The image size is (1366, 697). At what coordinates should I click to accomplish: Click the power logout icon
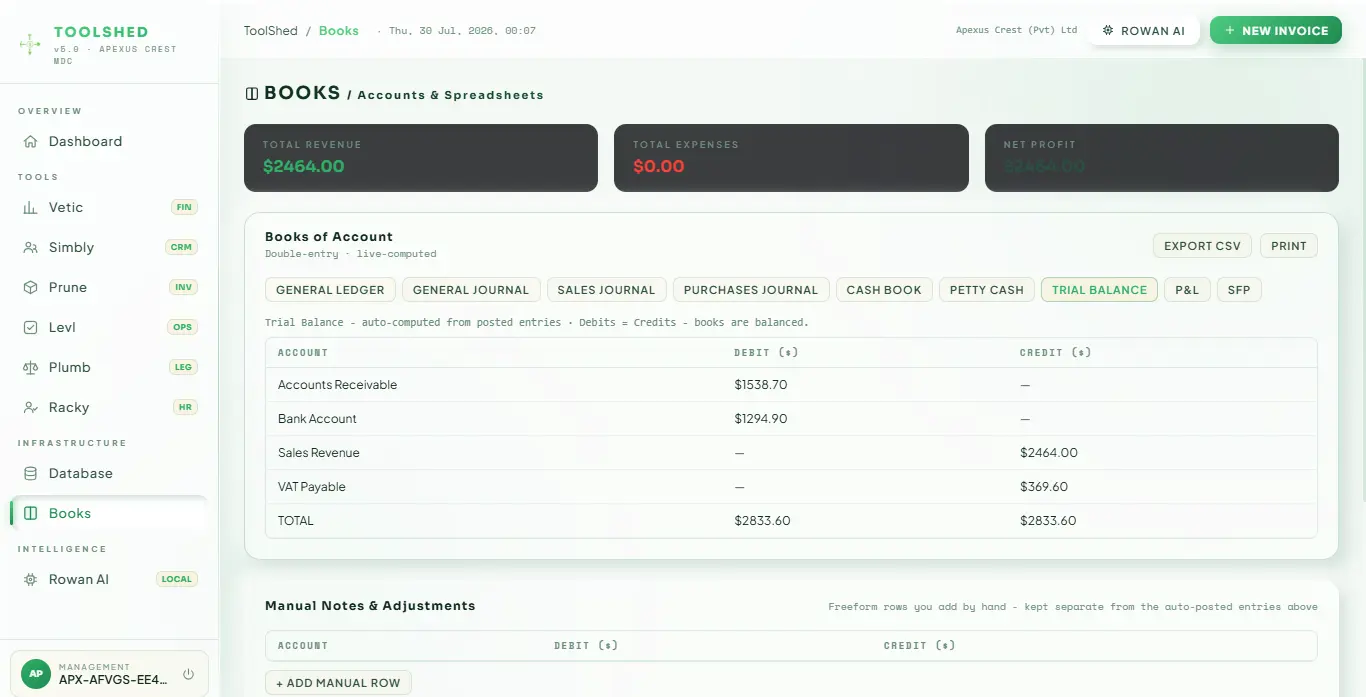coord(188,674)
